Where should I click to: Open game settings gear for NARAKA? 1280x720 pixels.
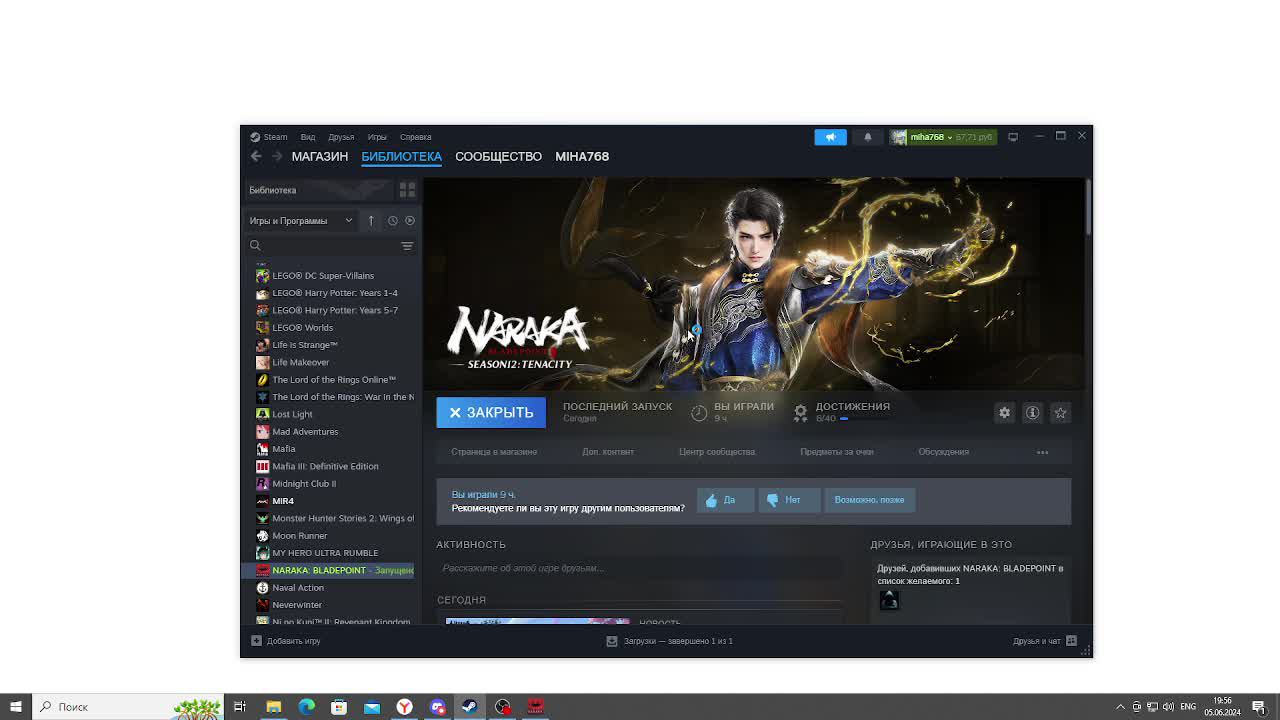1004,412
